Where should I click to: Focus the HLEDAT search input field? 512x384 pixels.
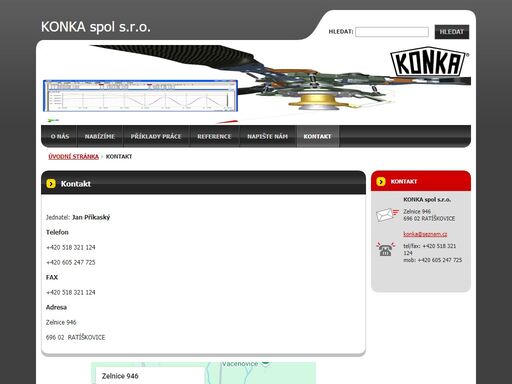tap(392, 32)
